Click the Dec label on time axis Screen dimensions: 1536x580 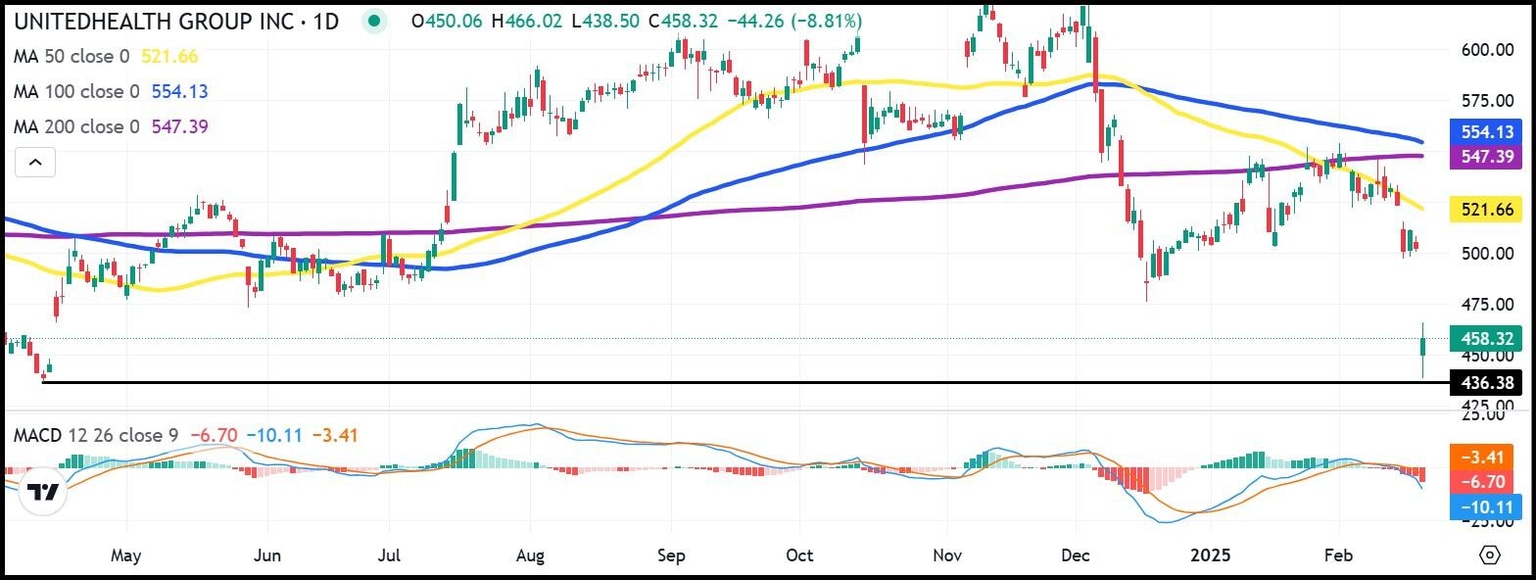click(x=1075, y=554)
